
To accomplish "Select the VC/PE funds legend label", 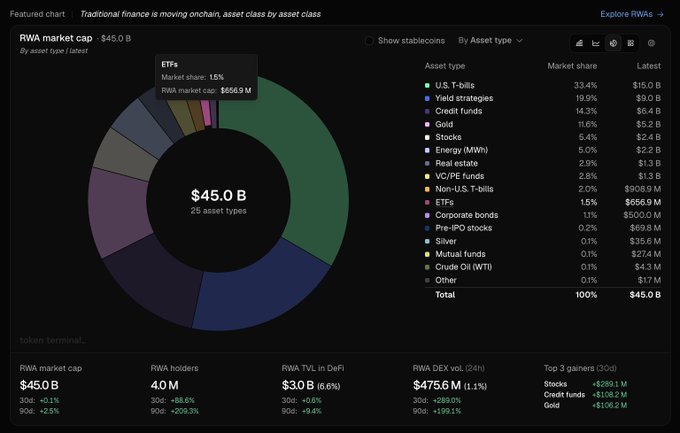I will pos(459,176).
